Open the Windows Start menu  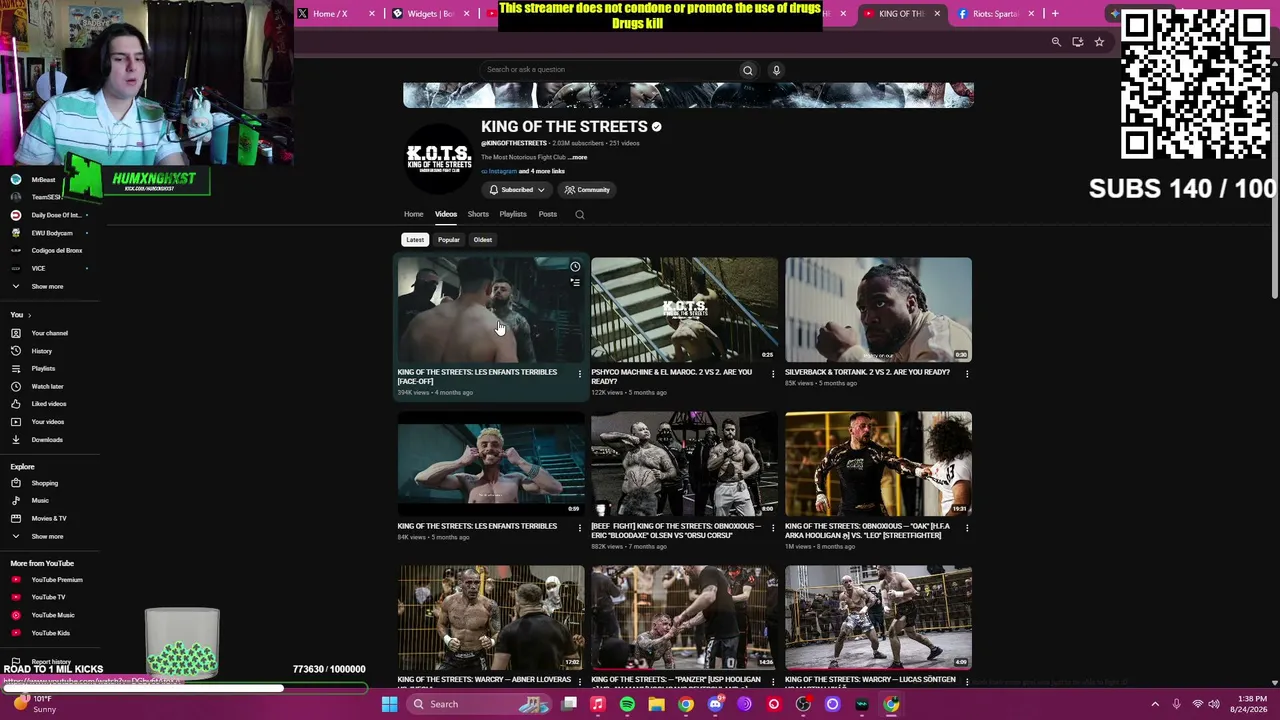point(389,704)
